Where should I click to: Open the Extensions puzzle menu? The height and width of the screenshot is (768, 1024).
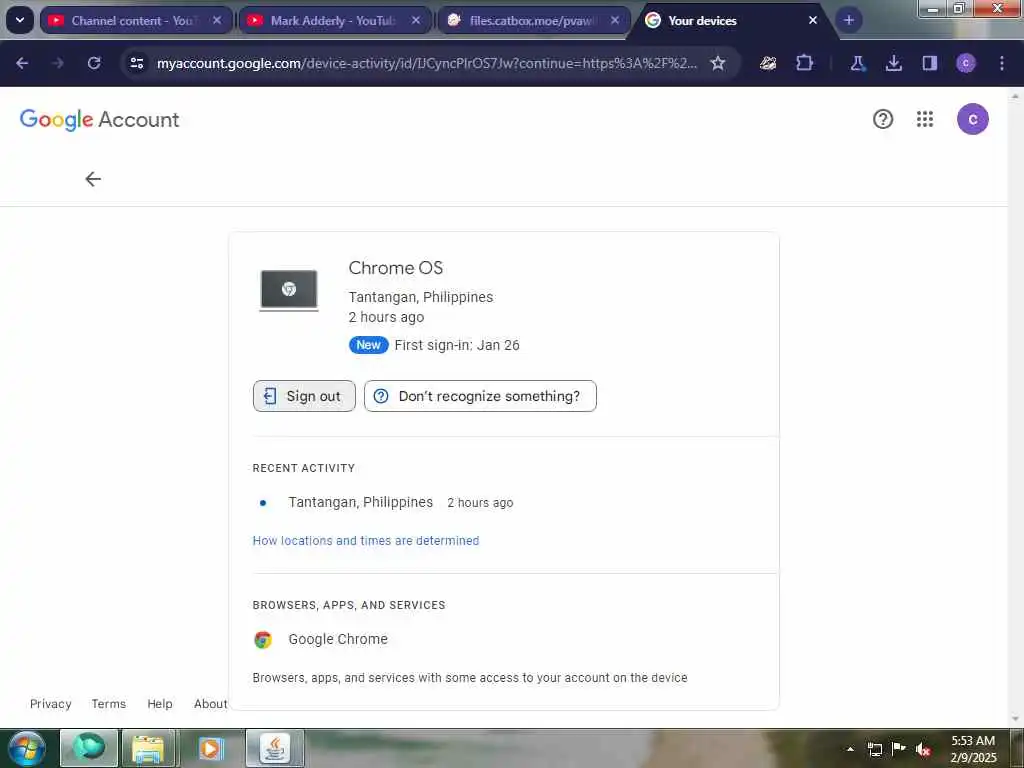pos(805,63)
